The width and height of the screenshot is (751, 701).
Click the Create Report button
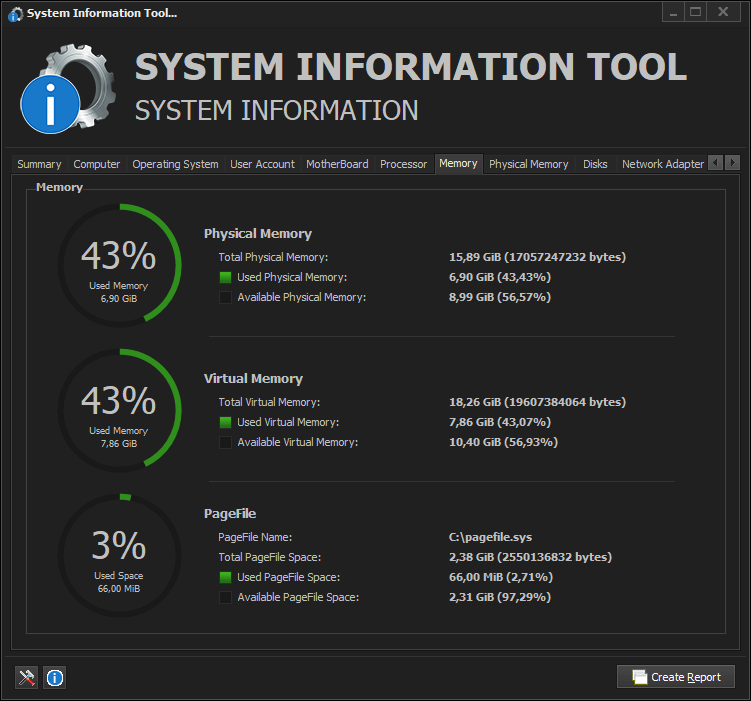(675, 677)
